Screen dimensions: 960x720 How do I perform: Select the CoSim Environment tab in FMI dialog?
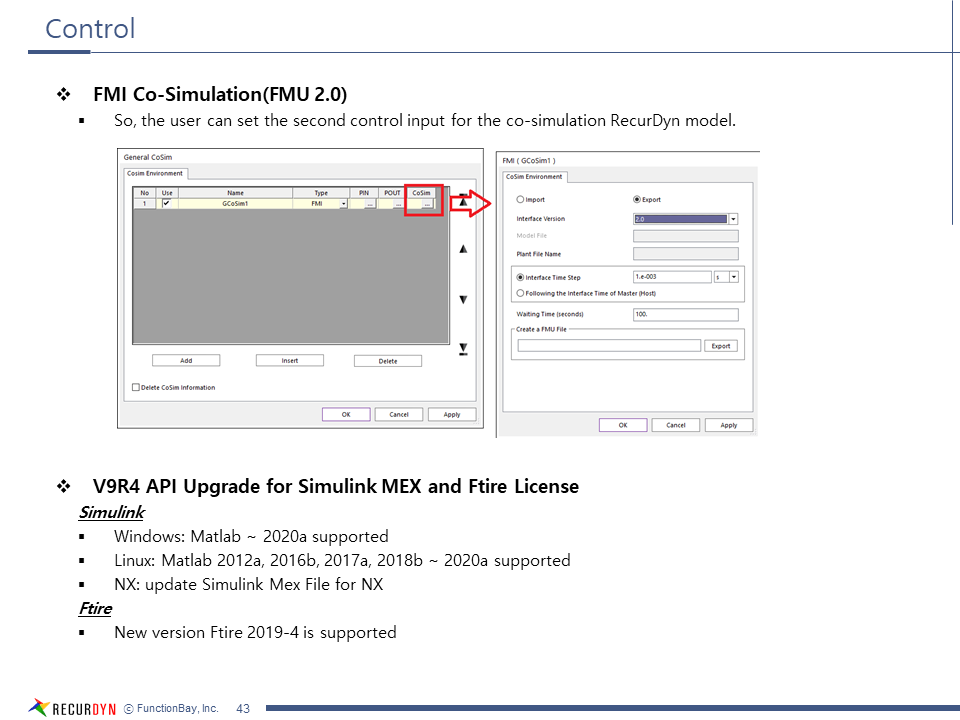[535, 177]
